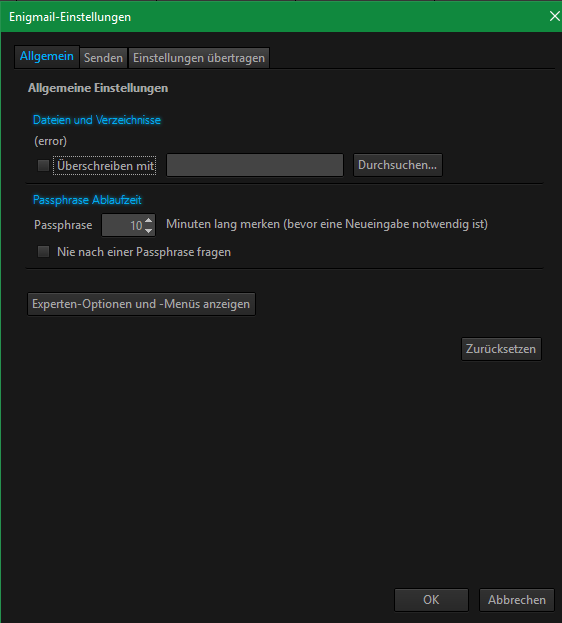
Task: Click the Überschreiben mit path field
Action: click(255, 165)
